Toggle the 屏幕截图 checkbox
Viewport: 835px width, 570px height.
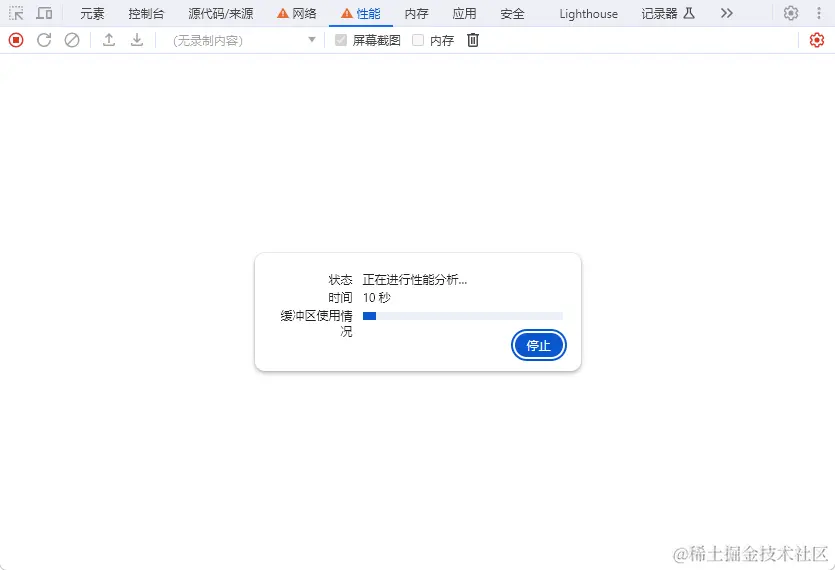[341, 40]
